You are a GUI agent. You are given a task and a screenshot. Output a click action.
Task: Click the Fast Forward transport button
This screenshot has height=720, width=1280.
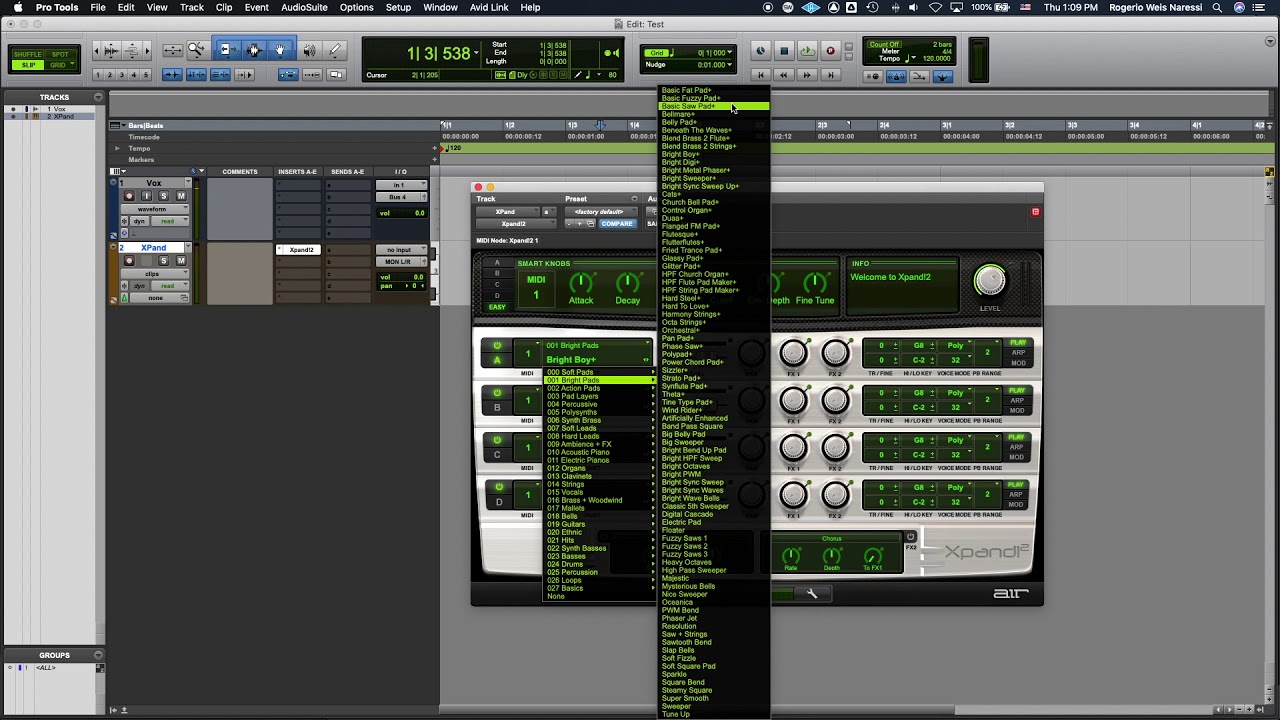(807, 75)
